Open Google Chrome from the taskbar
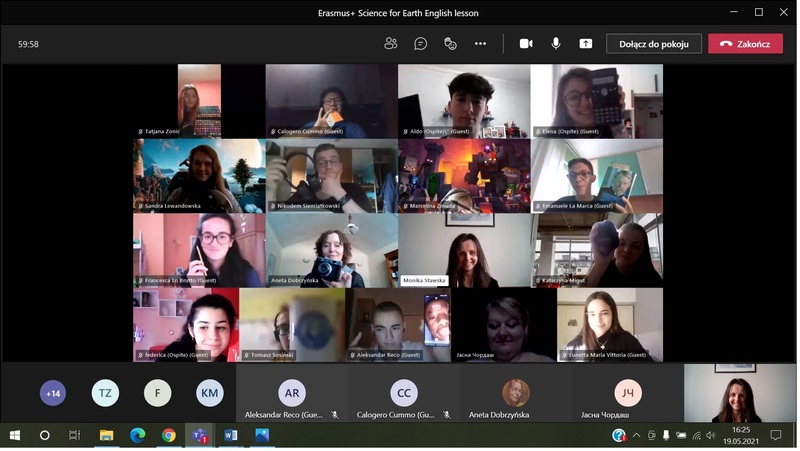Viewport: 800px width, 451px height. tap(169, 436)
